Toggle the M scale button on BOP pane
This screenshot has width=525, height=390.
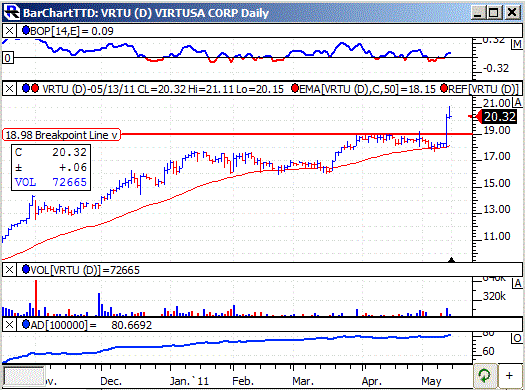pos(517,44)
